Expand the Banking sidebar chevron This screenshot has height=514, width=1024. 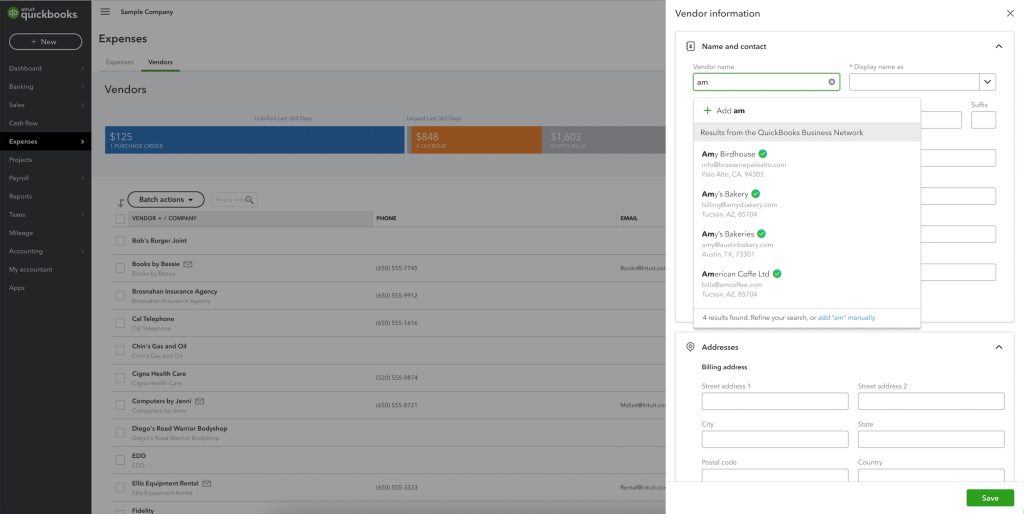coord(82,87)
